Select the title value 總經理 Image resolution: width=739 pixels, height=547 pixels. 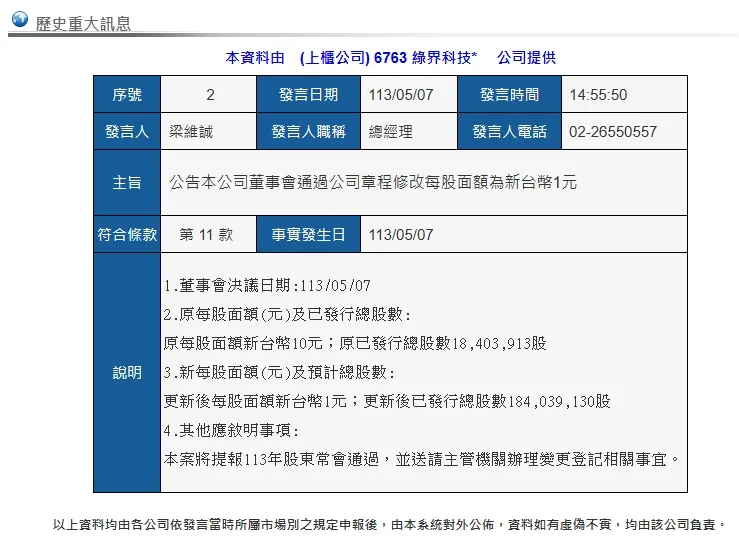click(391, 131)
